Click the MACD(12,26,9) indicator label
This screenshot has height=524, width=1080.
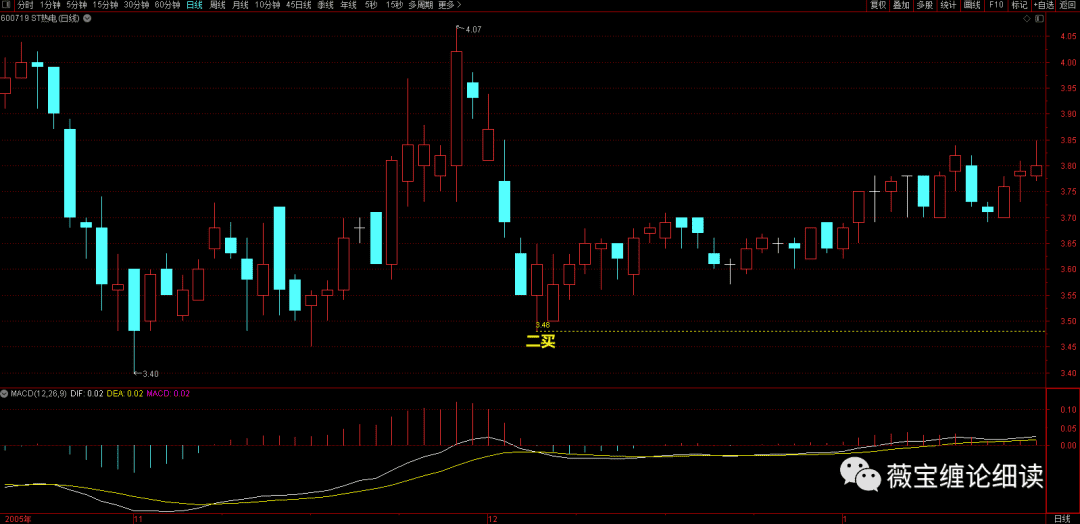pos(37,394)
